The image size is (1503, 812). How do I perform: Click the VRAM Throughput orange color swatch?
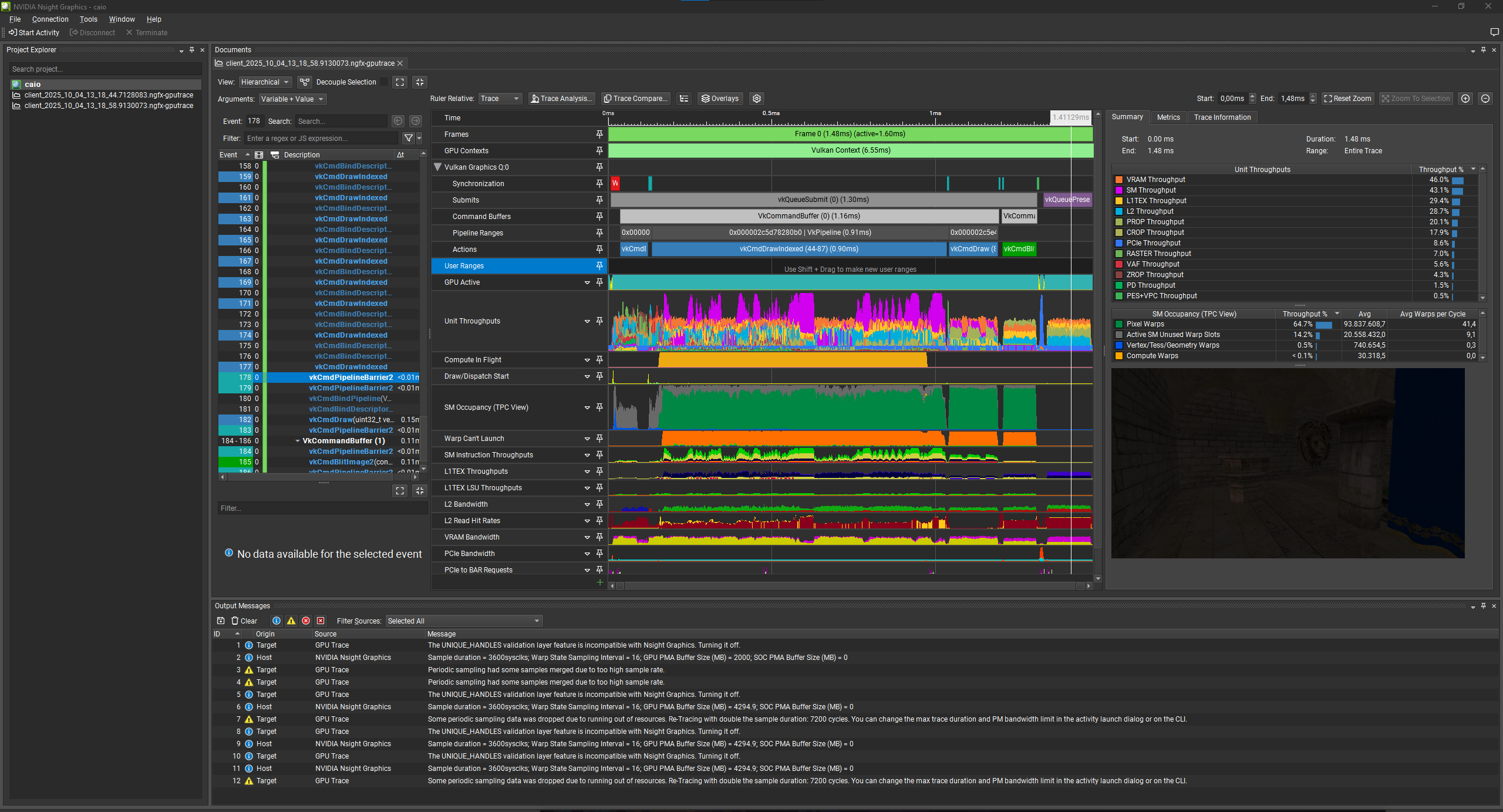[1119, 180]
